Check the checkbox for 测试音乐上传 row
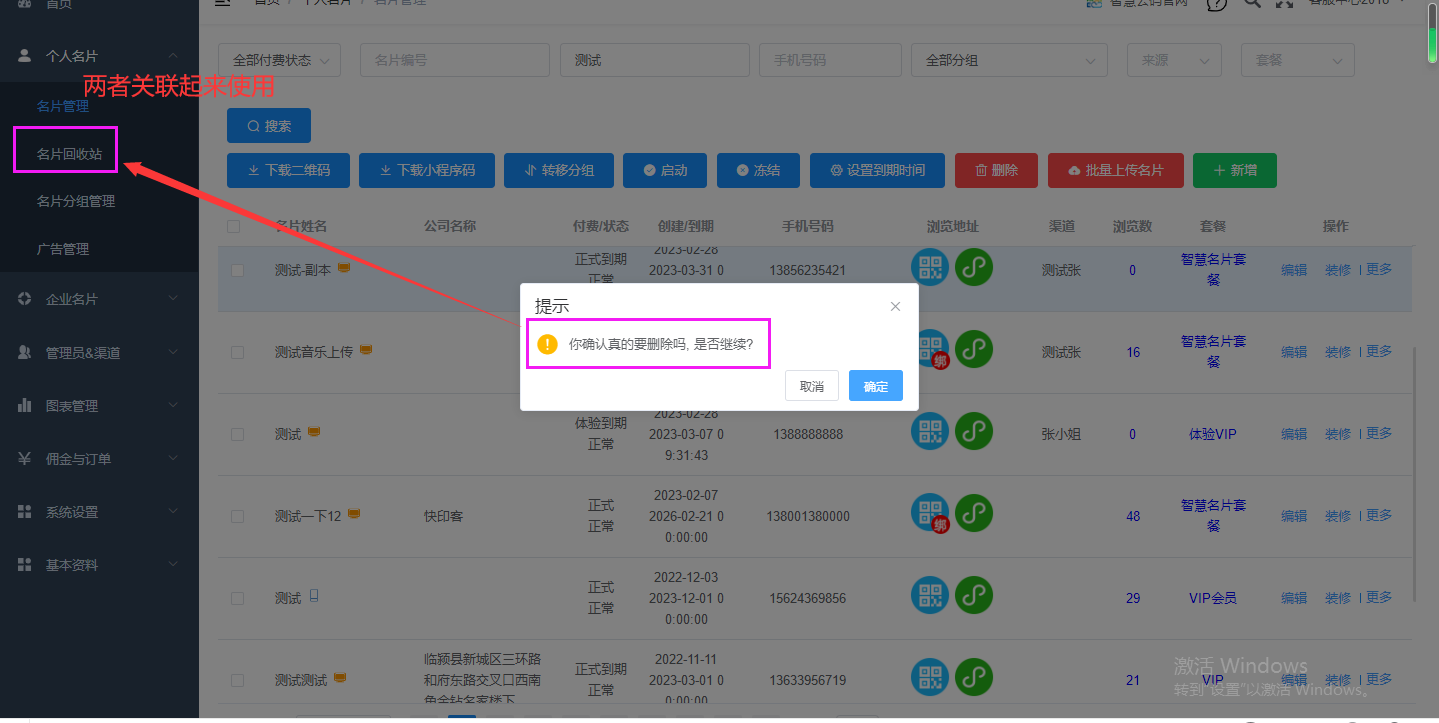 pos(237,352)
